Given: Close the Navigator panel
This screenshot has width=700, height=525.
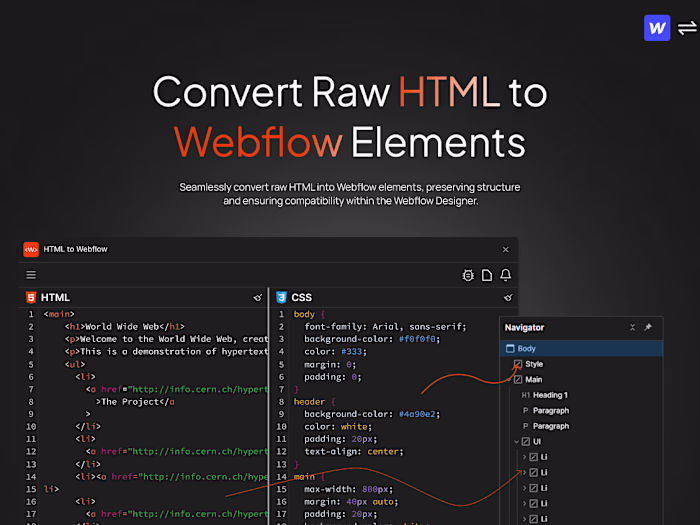Looking at the screenshot, I should point(632,327).
